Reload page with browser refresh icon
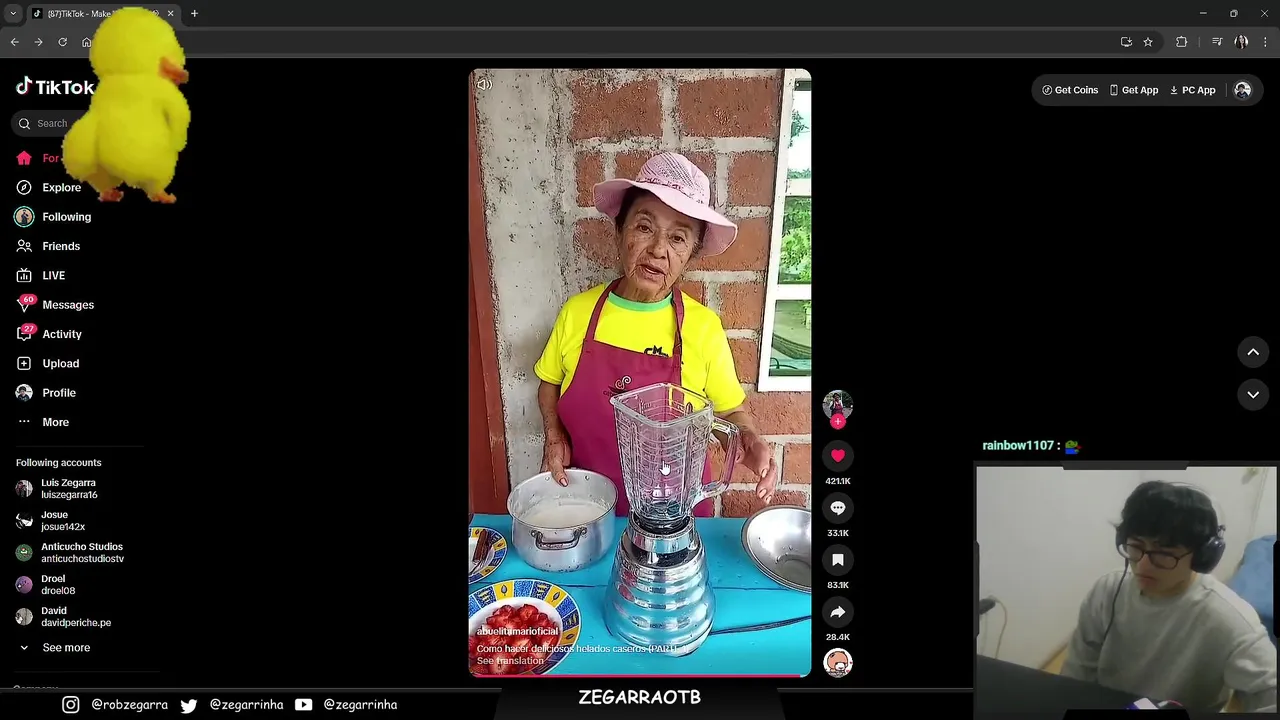This screenshot has height=720, width=1280. click(62, 42)
